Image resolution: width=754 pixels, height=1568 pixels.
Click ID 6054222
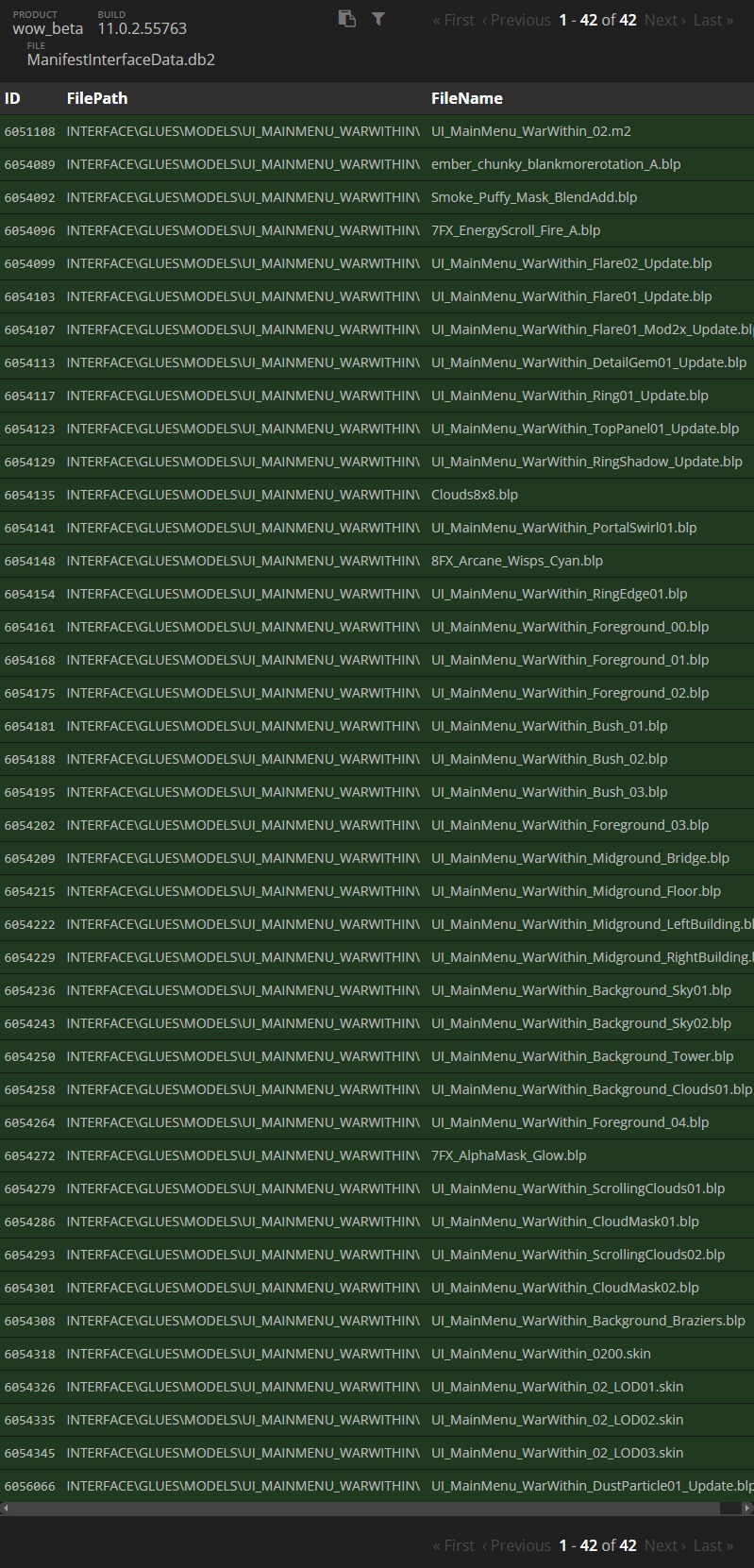30,925
